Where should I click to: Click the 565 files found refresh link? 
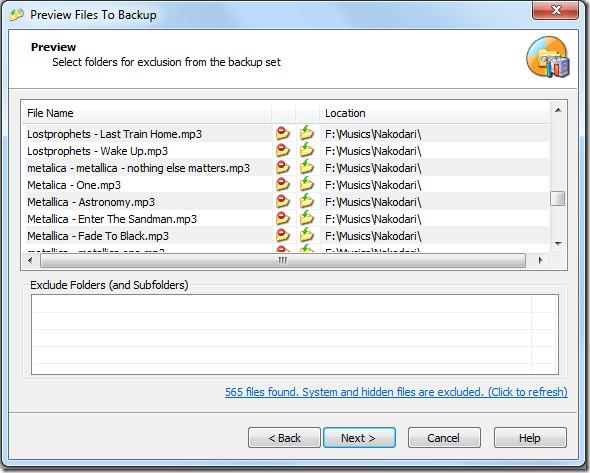point(396,392)
